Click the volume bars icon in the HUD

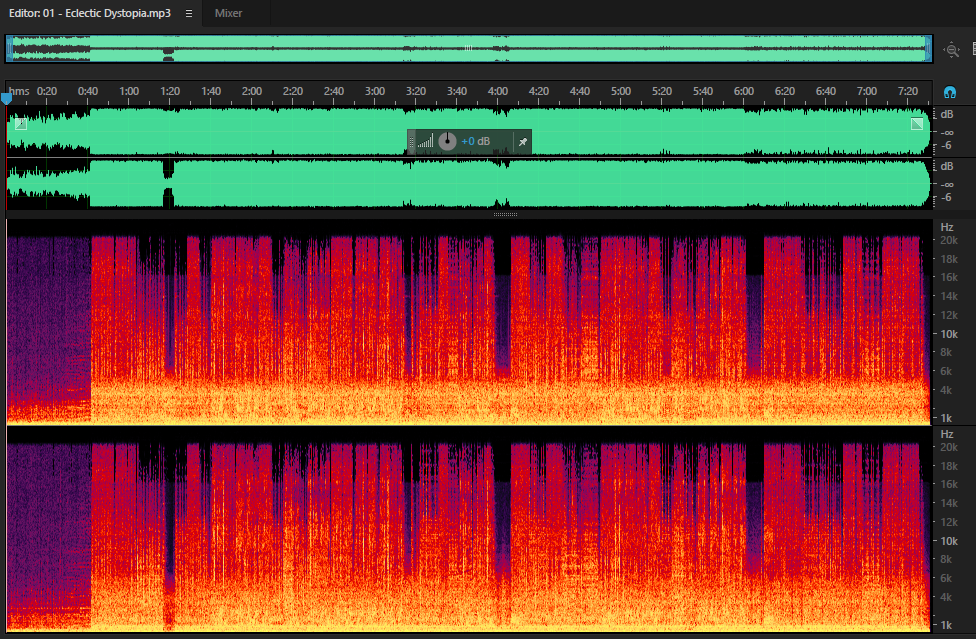point(426,142)
